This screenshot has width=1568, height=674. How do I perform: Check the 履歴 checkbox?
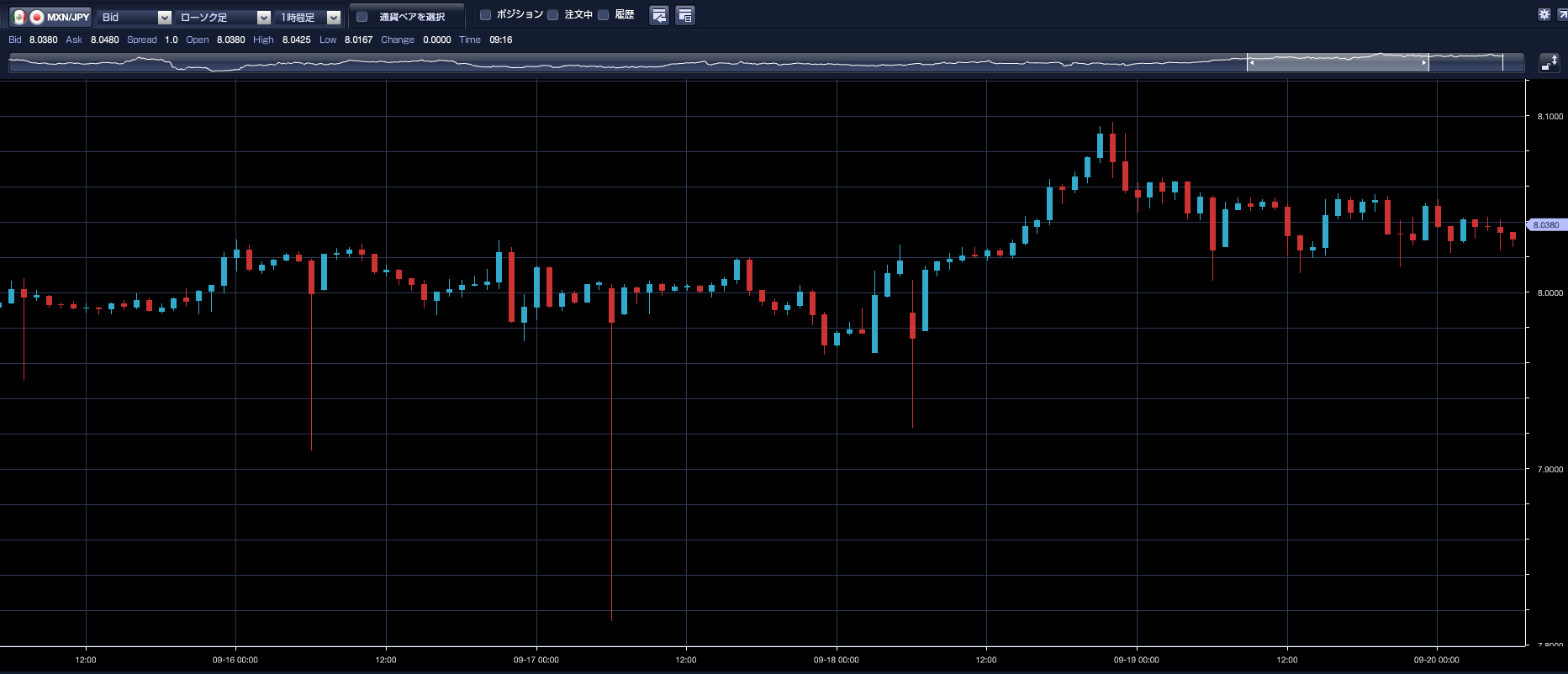(603, 15)
